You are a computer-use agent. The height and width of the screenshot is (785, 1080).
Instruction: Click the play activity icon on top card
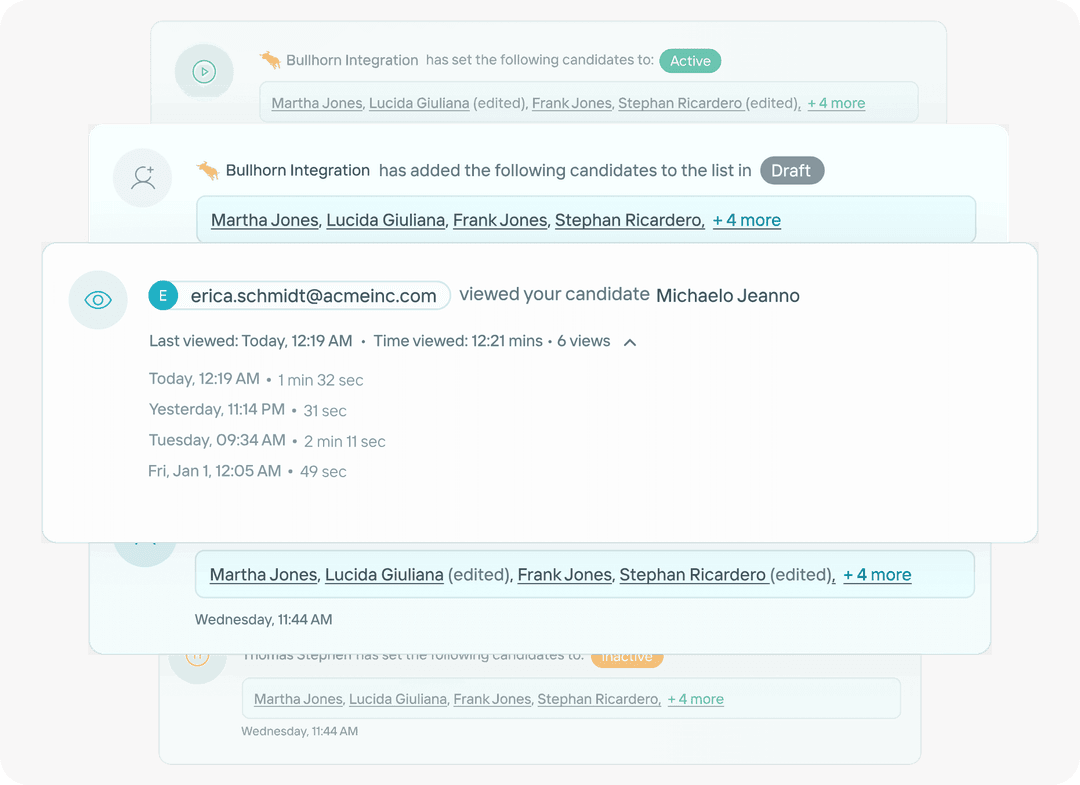(x=204, y=72)
